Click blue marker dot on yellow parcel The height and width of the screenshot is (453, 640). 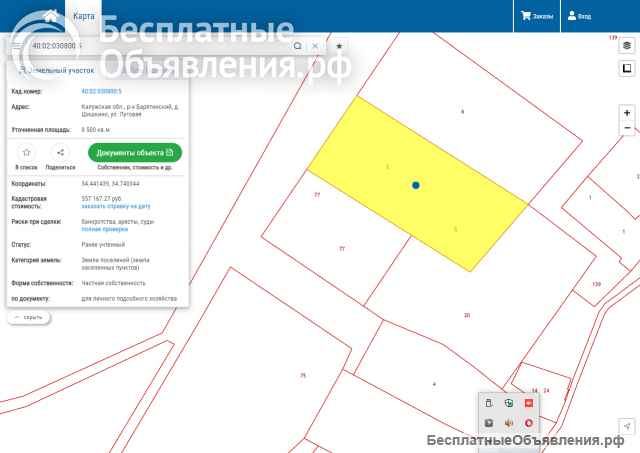[416, 185]
